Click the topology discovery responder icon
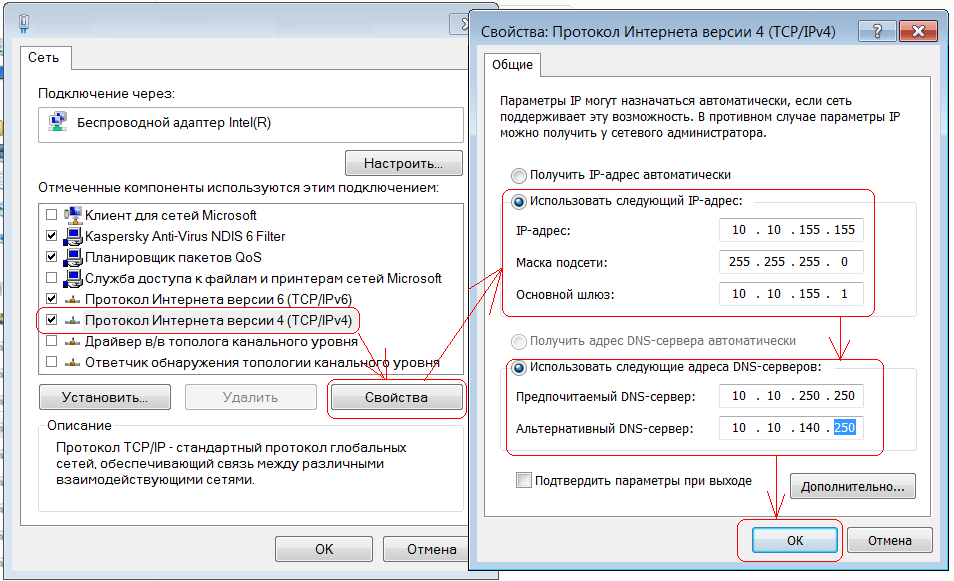Viewport: 954px width, 581px height. click(73, 363)
